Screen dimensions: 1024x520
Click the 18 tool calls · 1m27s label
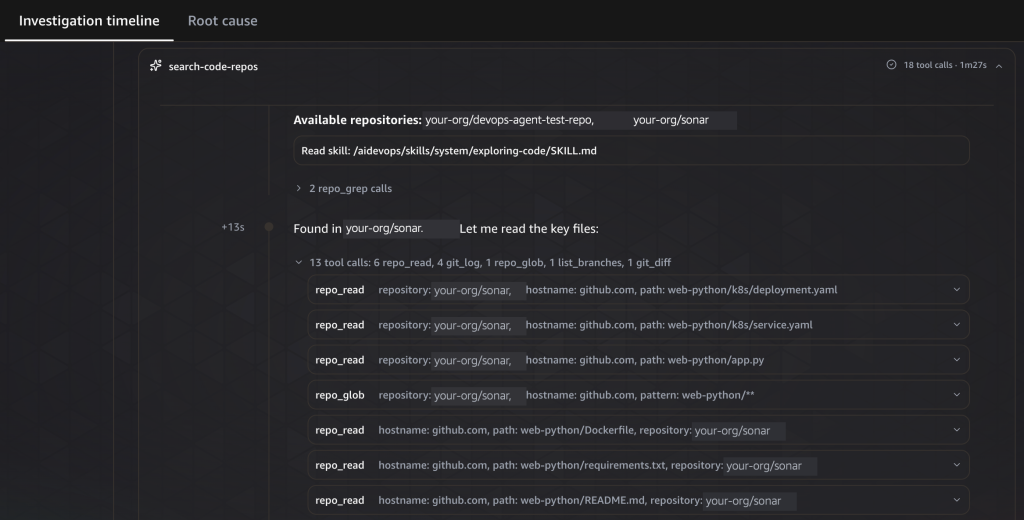pos(945,65)
